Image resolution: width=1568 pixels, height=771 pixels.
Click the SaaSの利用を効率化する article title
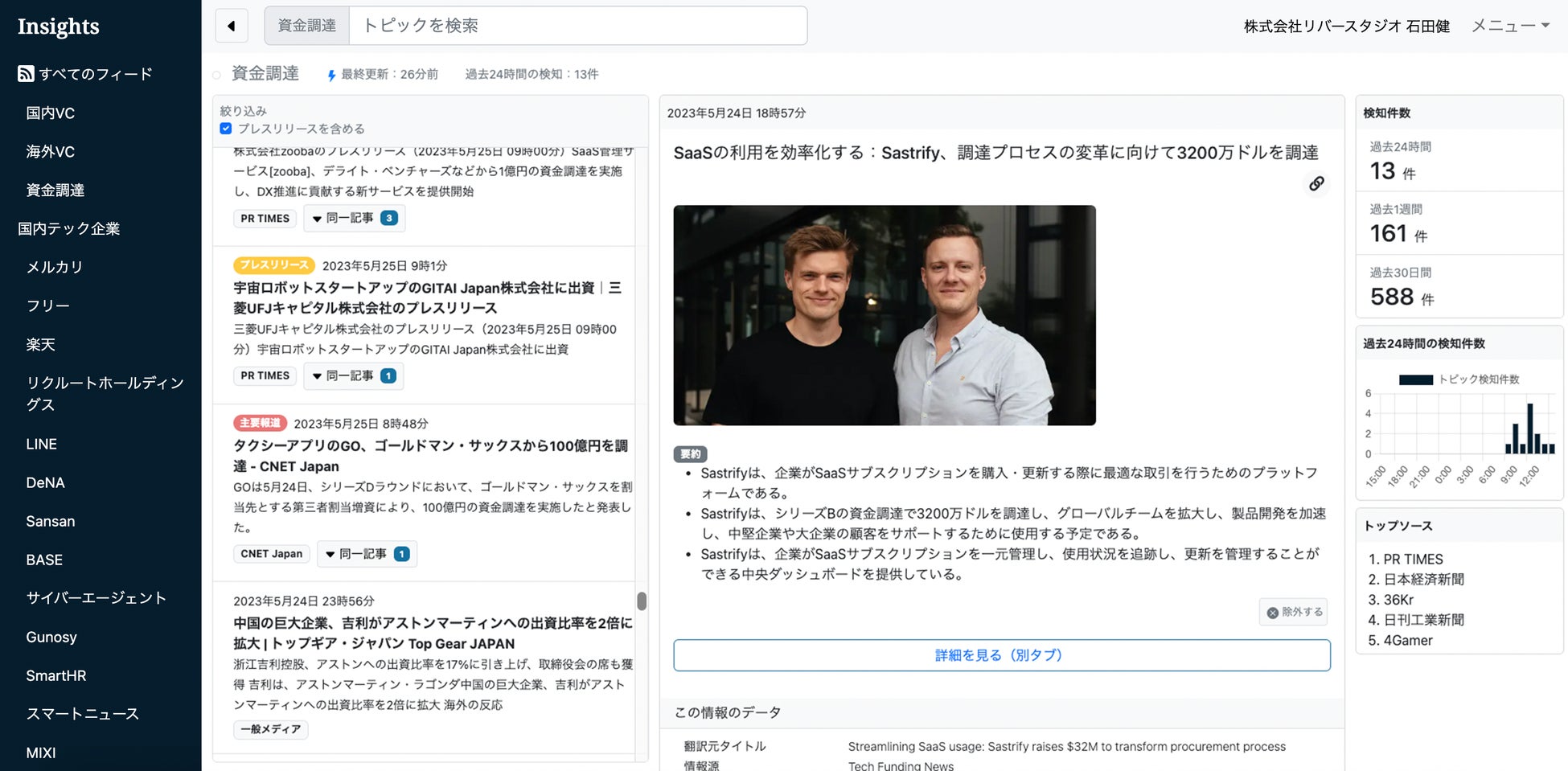click(x=995, y=153)
